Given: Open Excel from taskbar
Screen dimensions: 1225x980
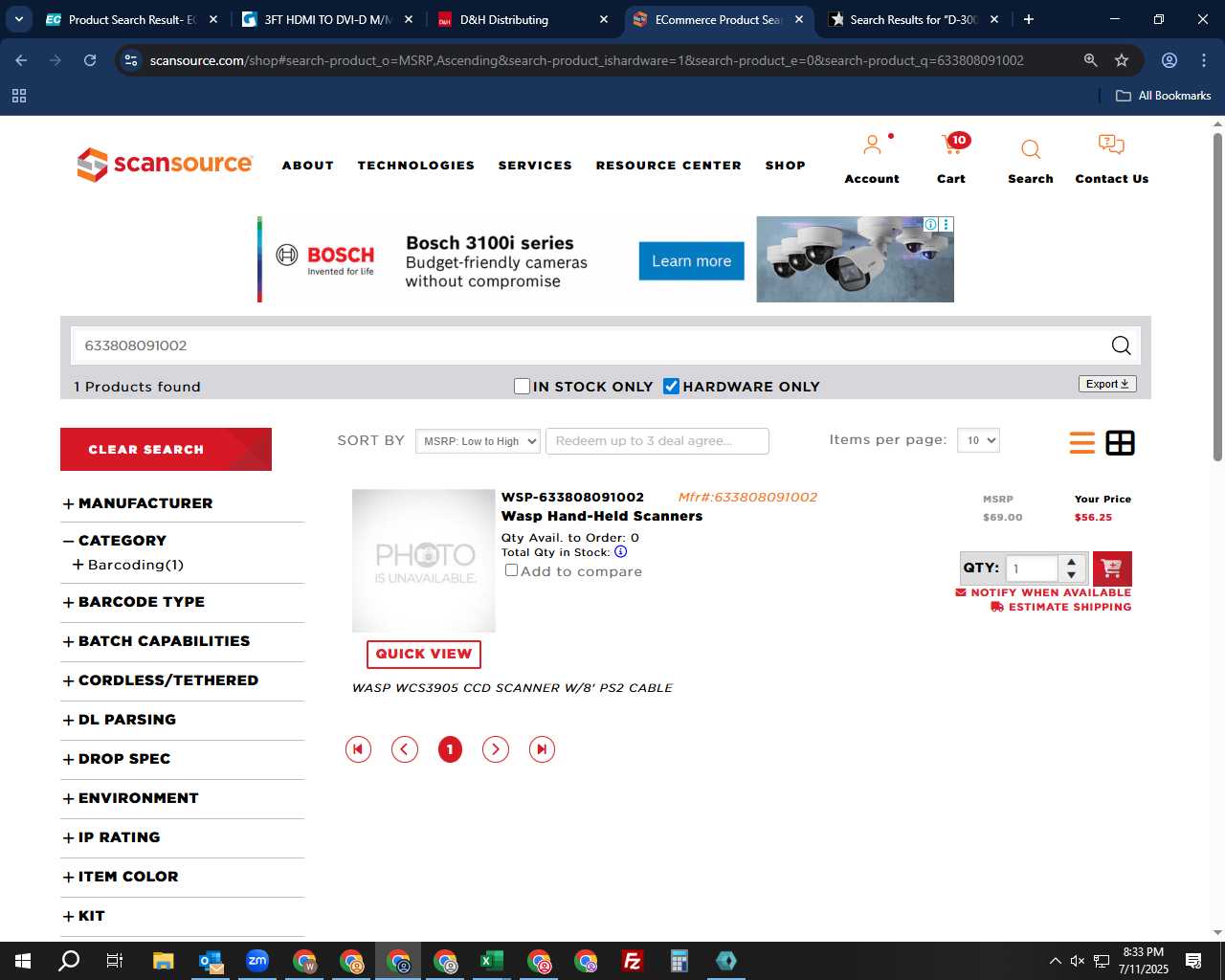Looking at the screenshot, I should (x=492, y=961).
